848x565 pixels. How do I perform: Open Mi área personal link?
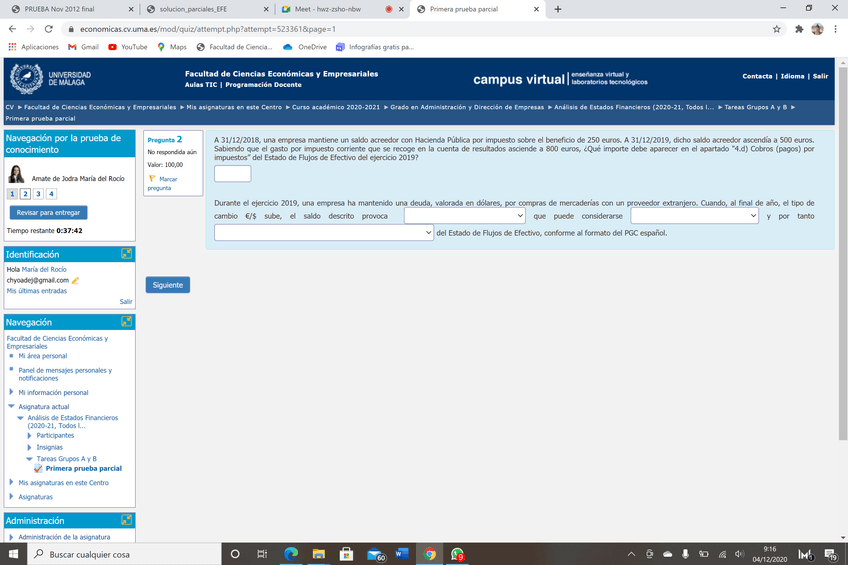pos(43,356)
